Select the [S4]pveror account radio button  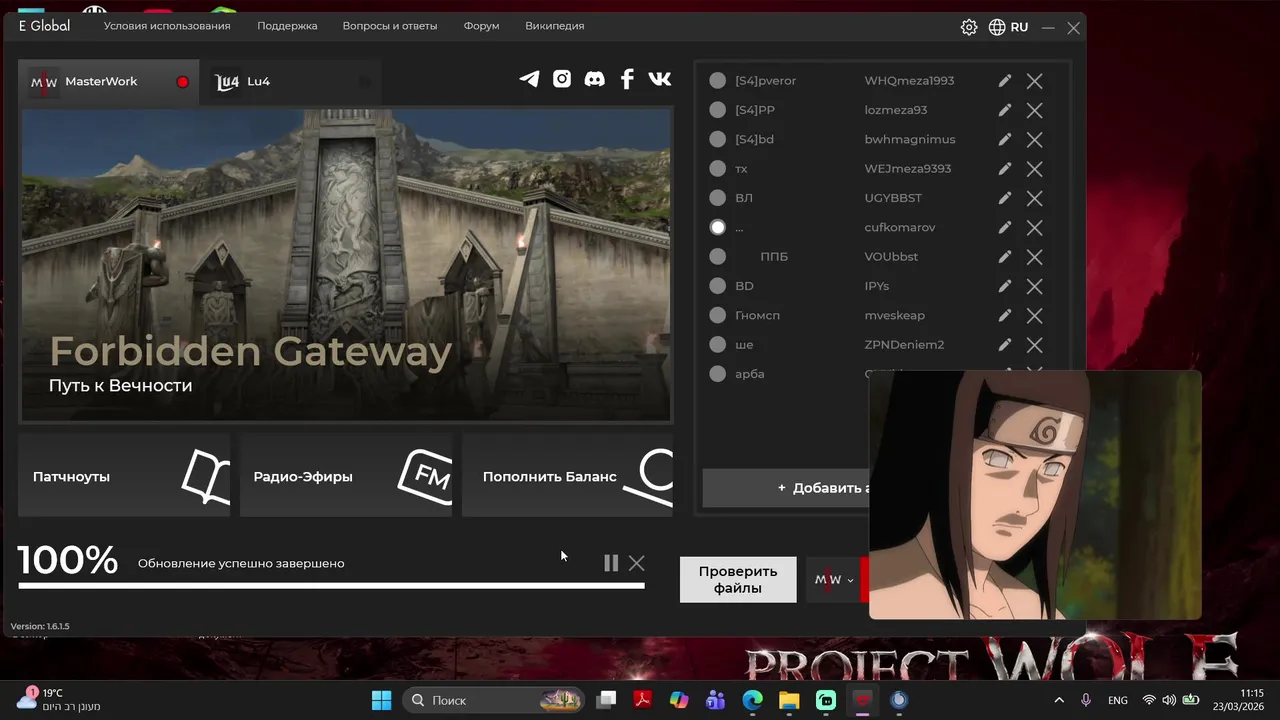717,81
